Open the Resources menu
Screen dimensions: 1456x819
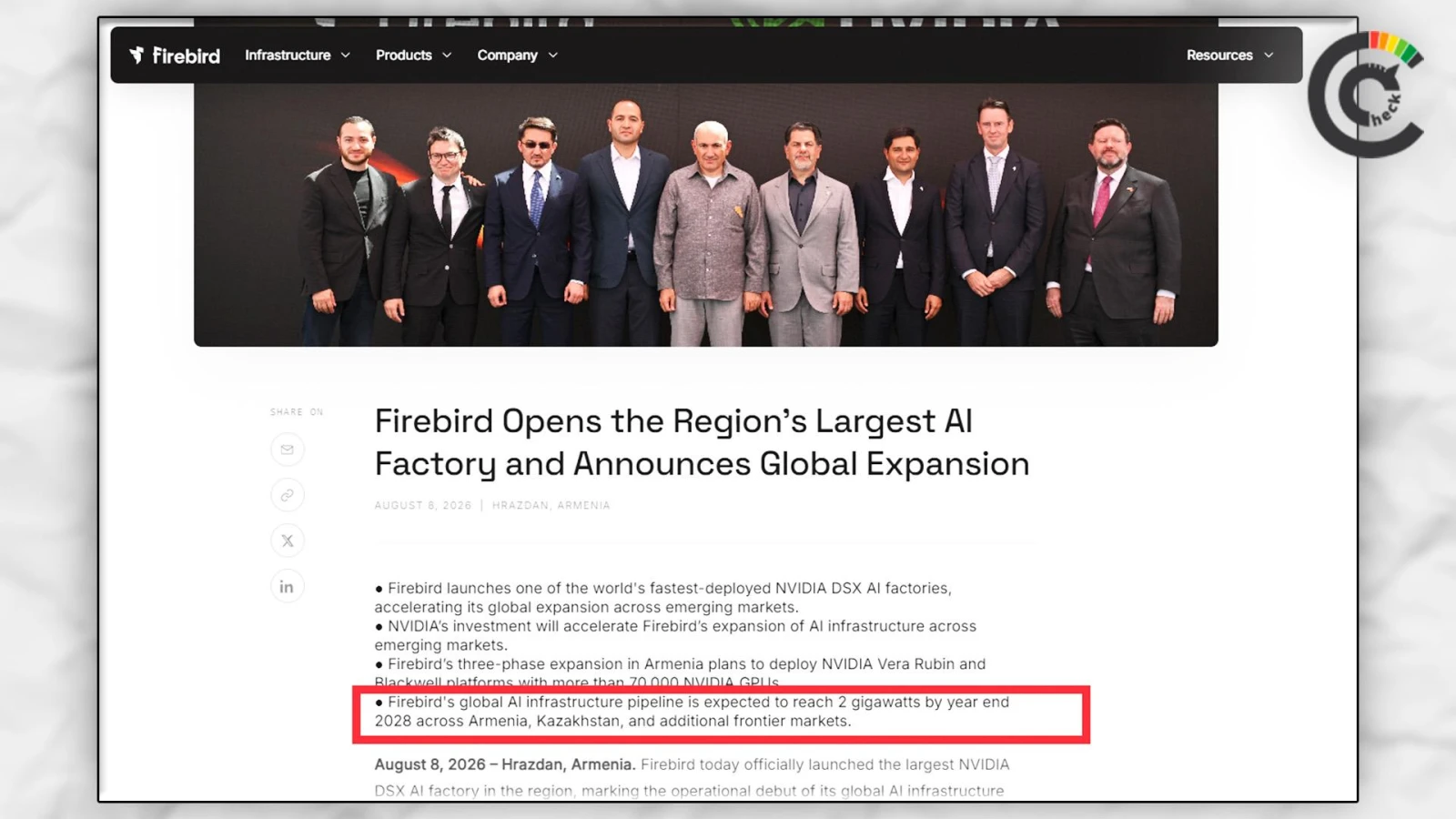click(x=1230, y=56)
